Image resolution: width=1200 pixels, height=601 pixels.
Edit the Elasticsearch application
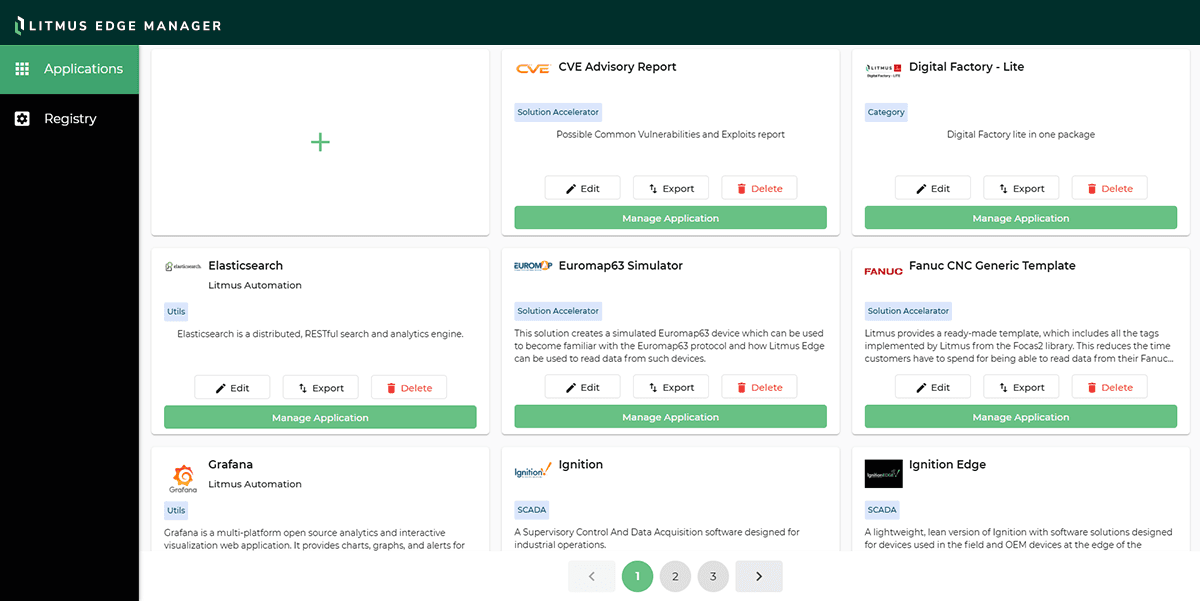point(232,387)
